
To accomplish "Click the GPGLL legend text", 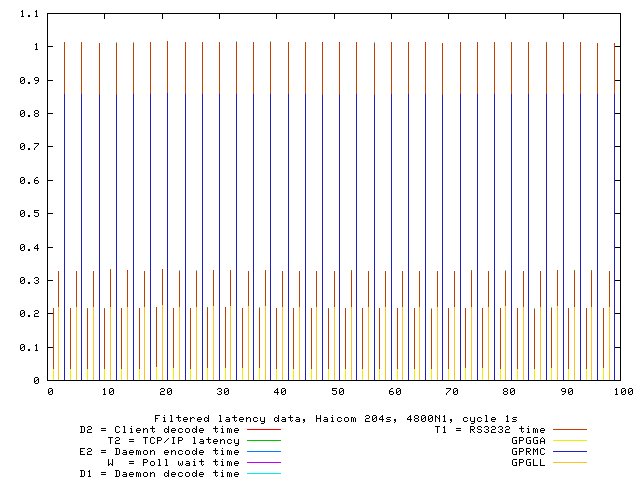I will [x=527, y=462].
